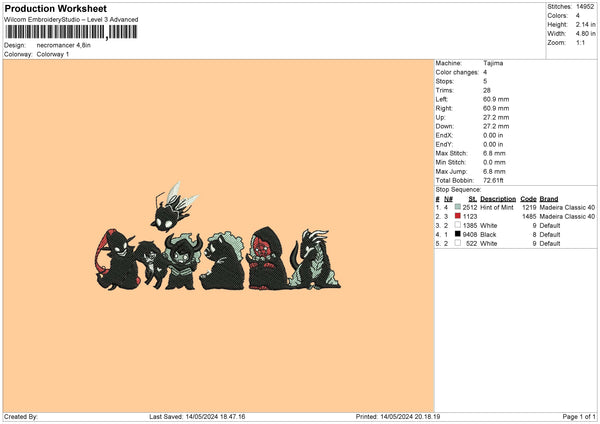Click the Up value '27.2 mm'
The height and width of the screenshot is (424, 600).
496,117
